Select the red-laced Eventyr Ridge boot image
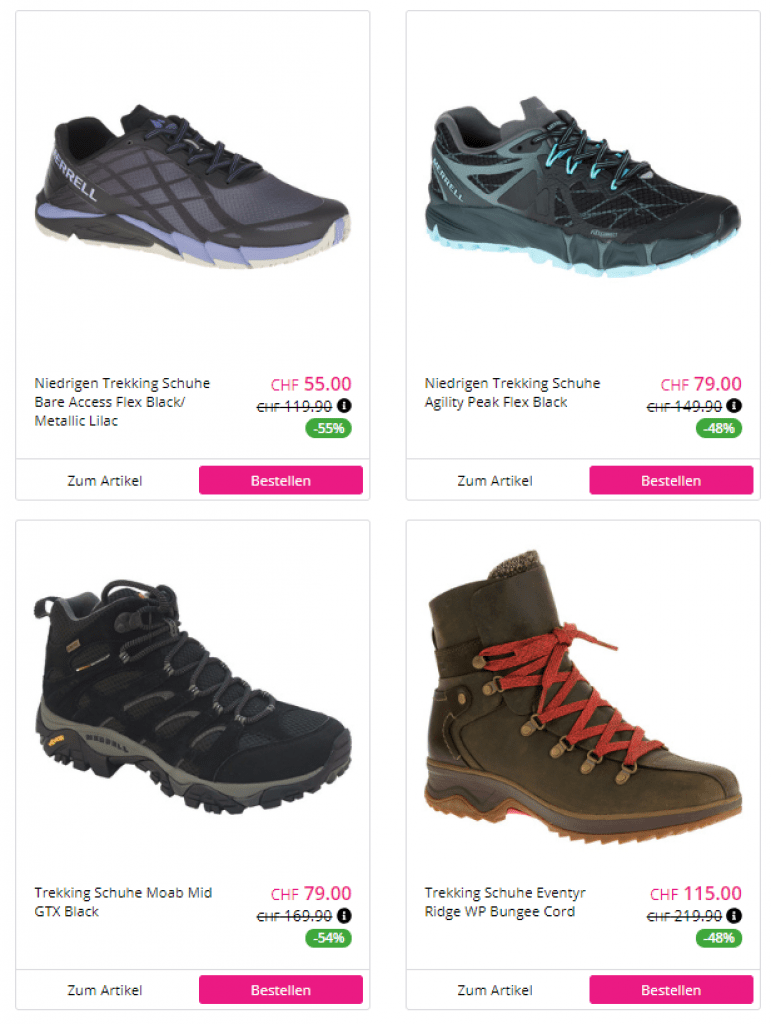Screen dimensions: 771x1024 pos(583,697)
